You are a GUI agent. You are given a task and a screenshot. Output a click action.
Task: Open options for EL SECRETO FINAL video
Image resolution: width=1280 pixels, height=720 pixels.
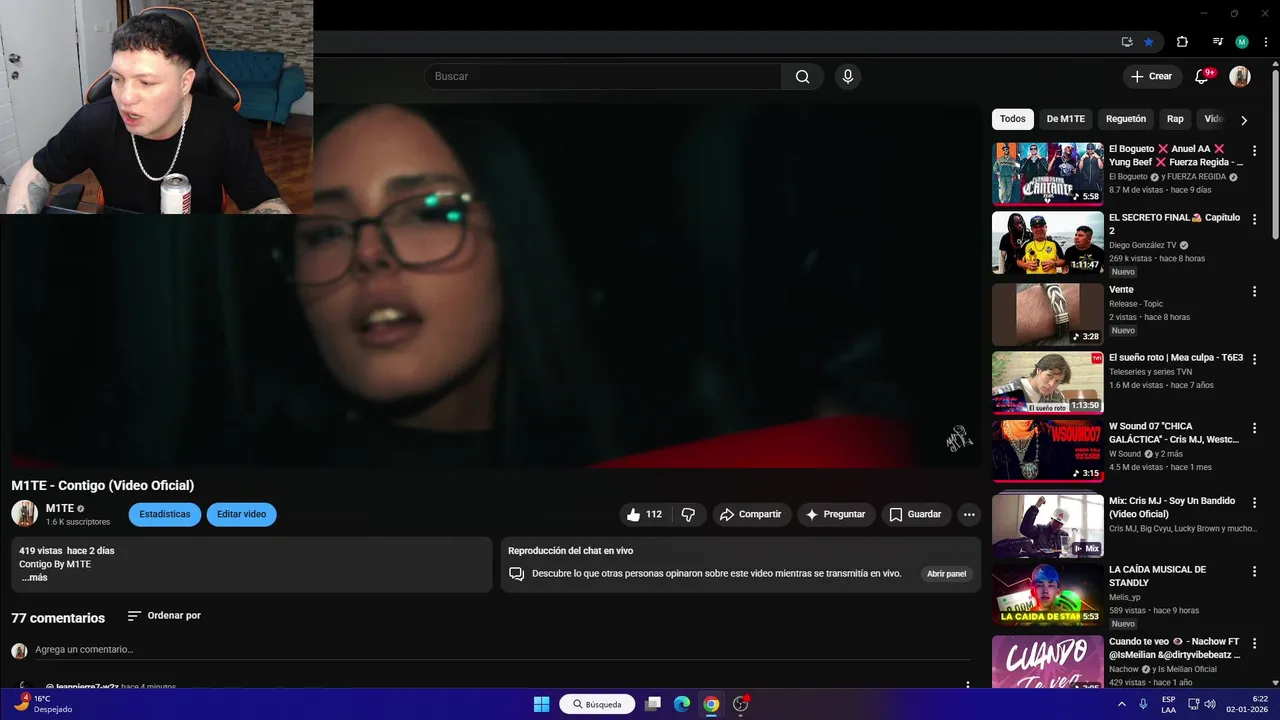[x=1254, y=220]
